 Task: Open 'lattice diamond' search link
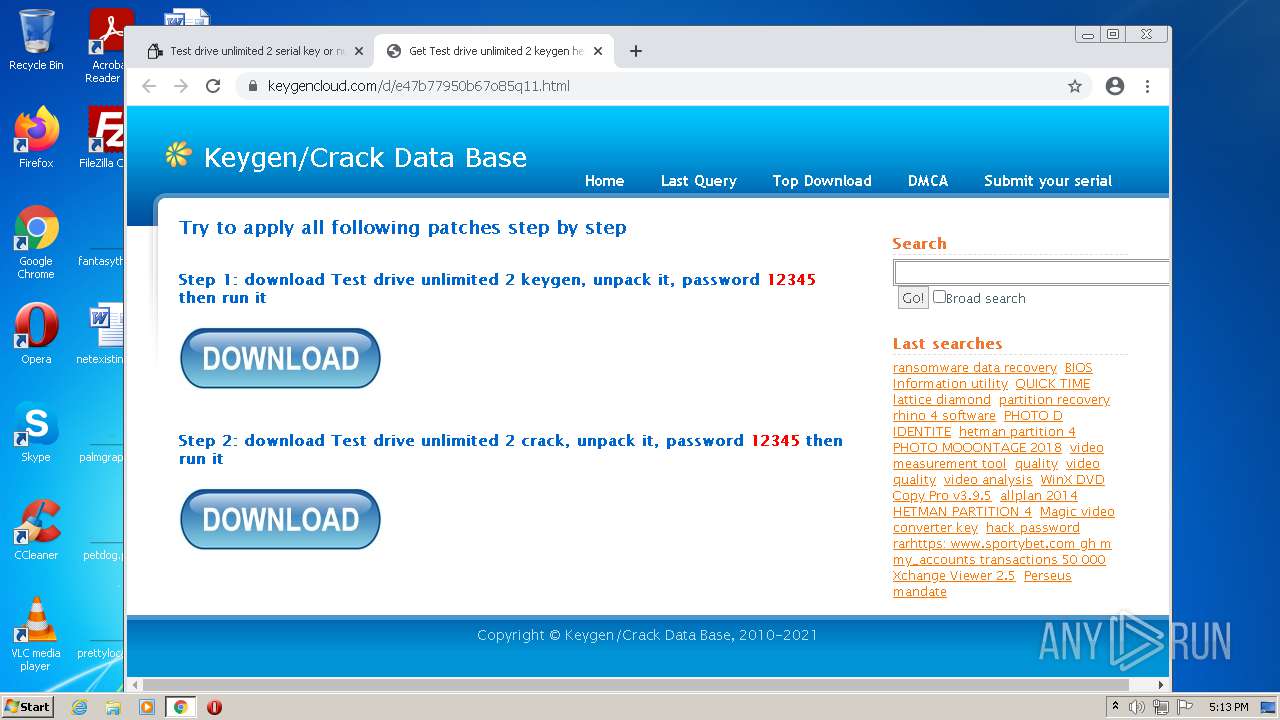(x=941, y=400)
